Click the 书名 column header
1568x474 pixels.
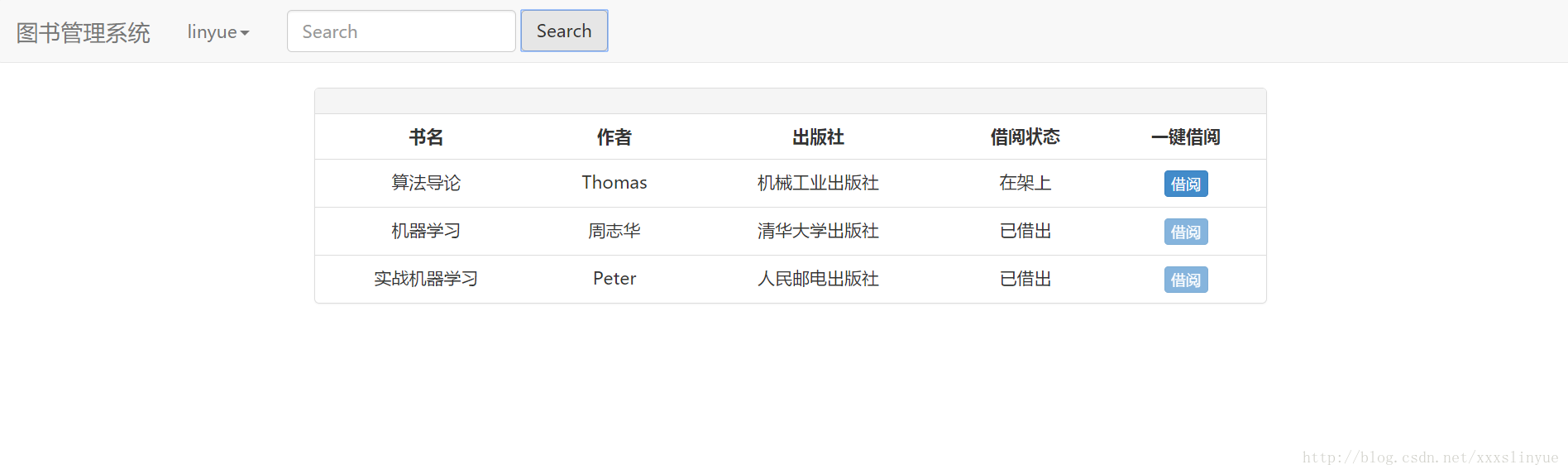pos(426,137)
